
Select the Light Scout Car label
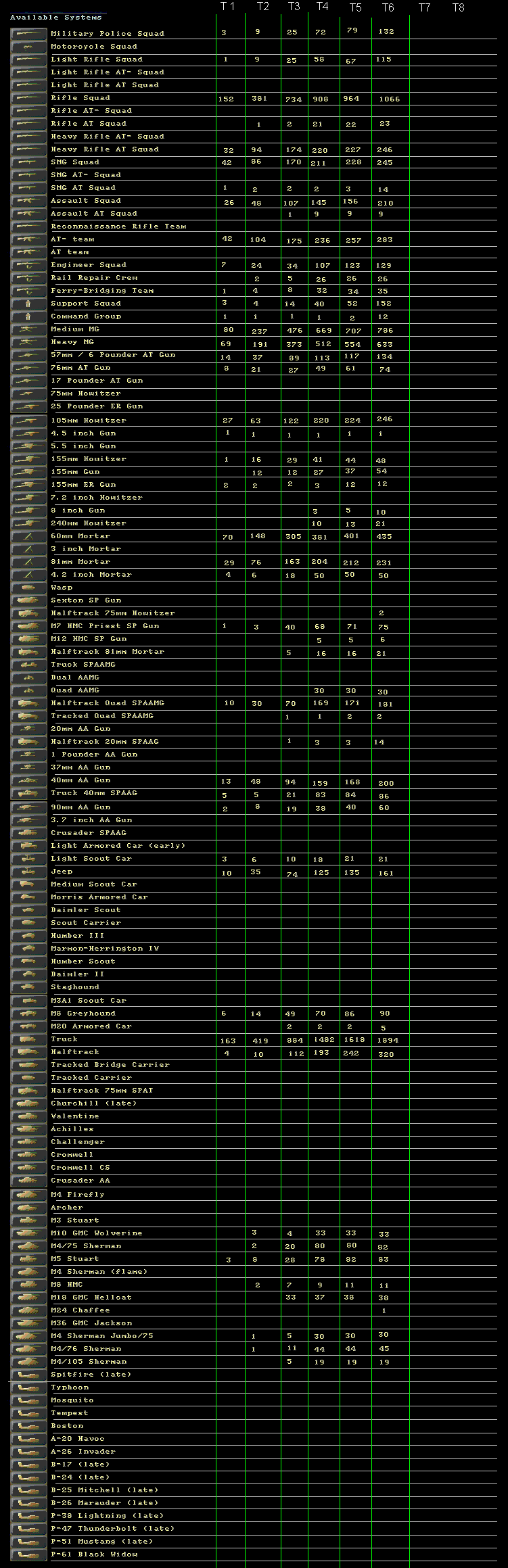click(x=91, y=858)
